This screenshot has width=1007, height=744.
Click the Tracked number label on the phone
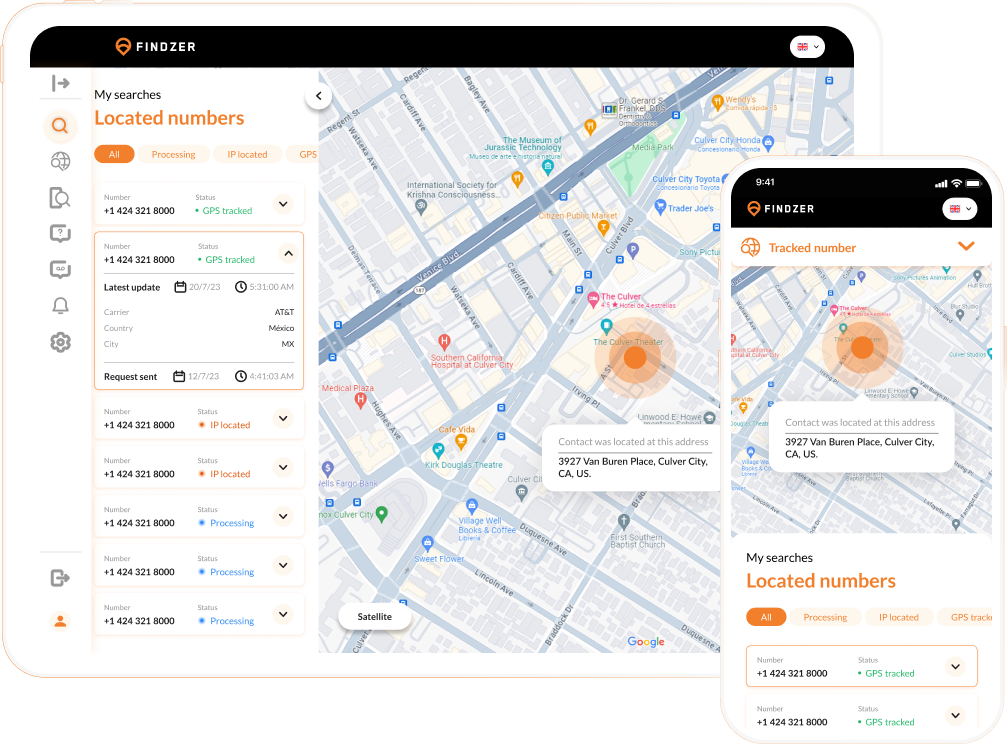[812, 248]
